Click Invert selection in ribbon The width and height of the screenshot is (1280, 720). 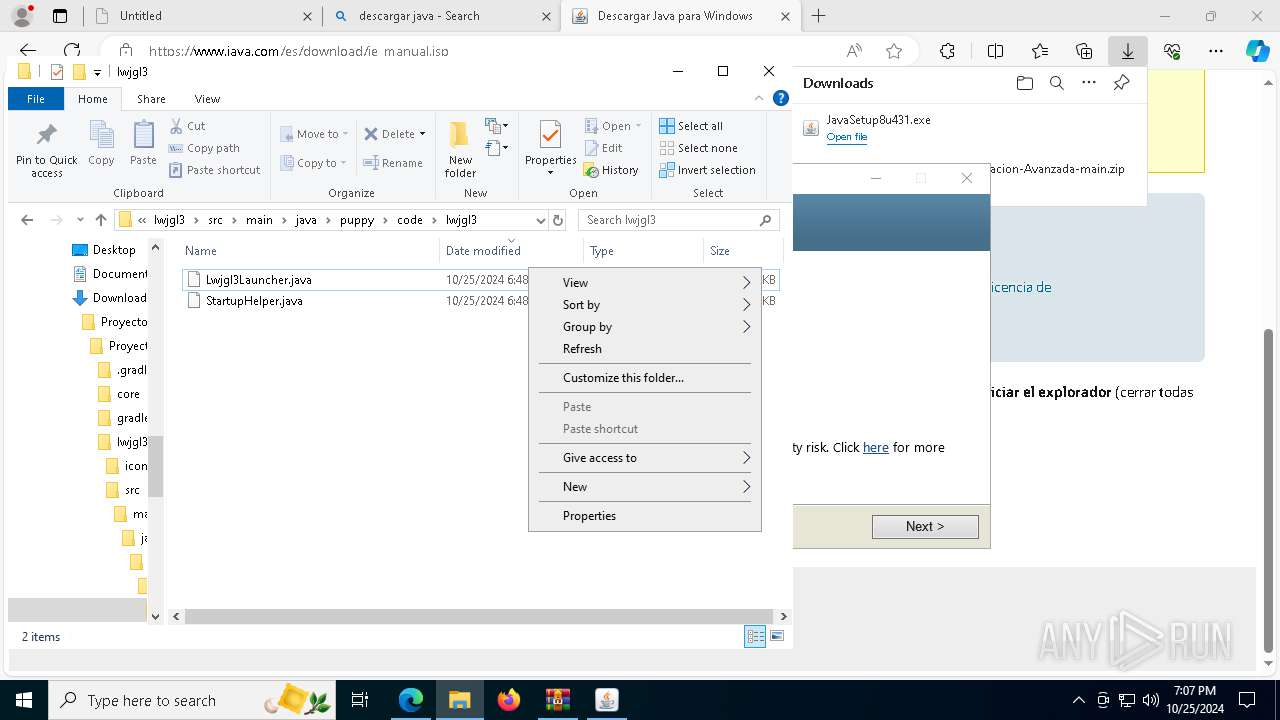click(707, 170)
